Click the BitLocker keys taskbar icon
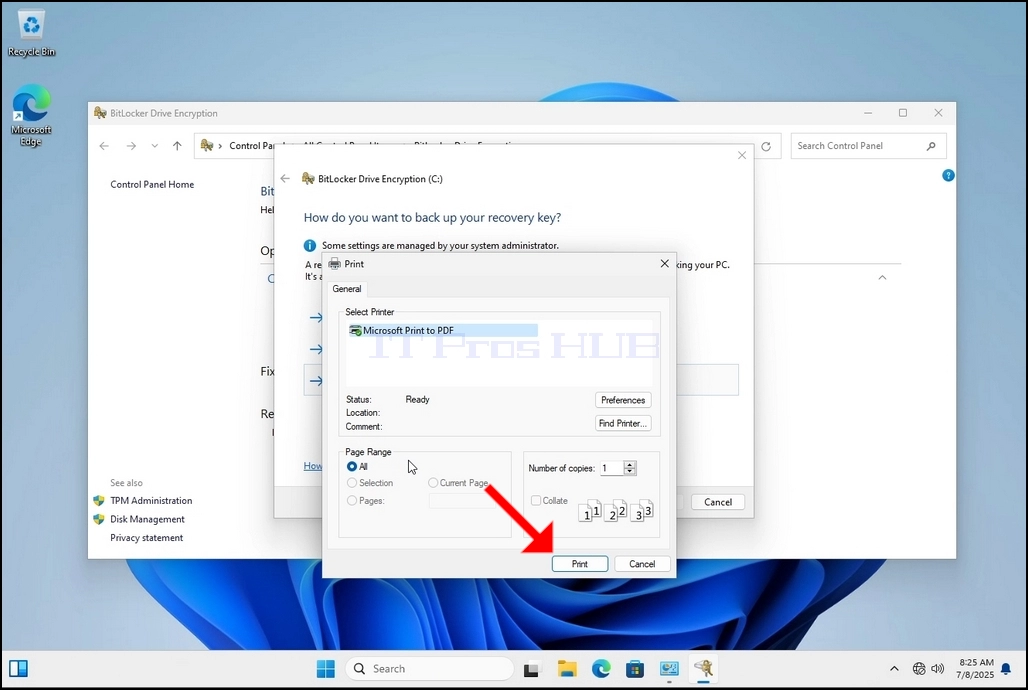The image size is (1028, 690). click(x=703, y=669)
